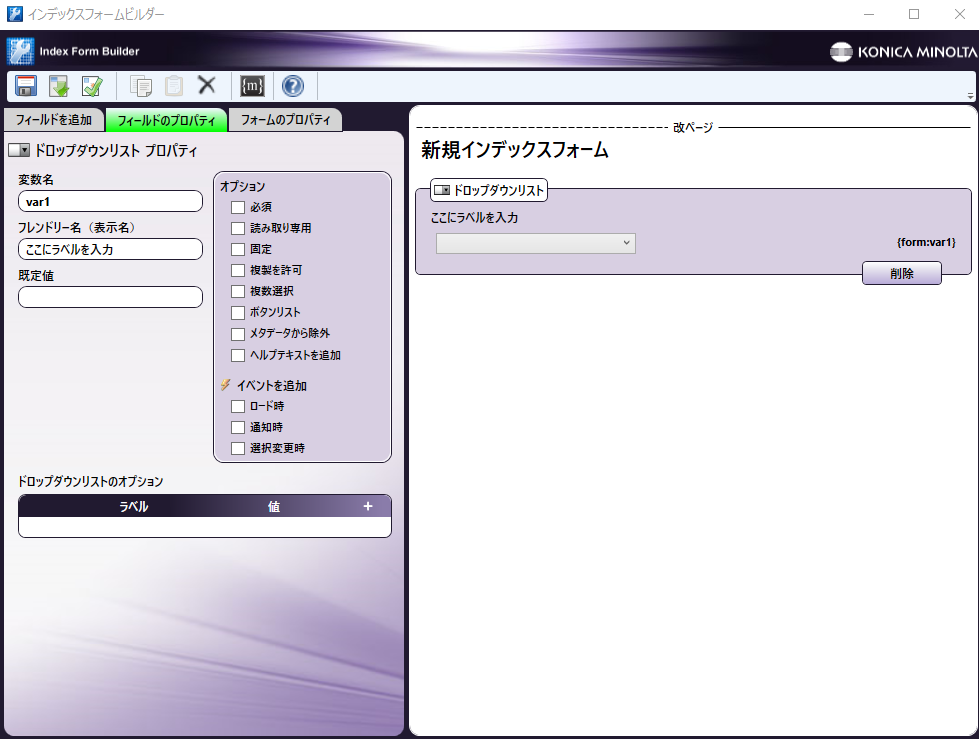
Task: Toggle the 読み取り専用 checkbox
Action: 238,228
